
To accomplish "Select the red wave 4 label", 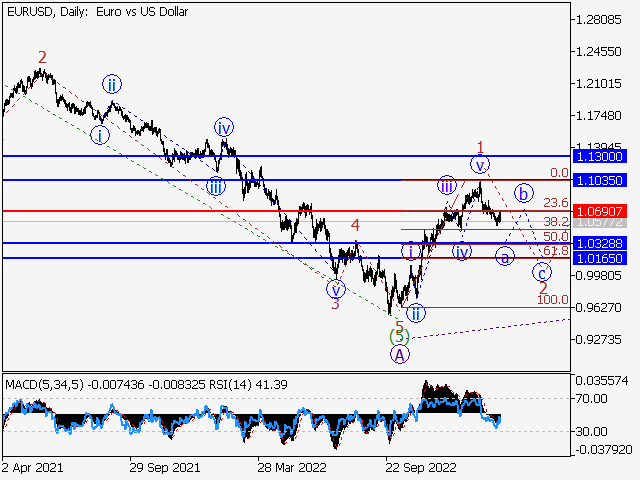I will tap(356, 225).
